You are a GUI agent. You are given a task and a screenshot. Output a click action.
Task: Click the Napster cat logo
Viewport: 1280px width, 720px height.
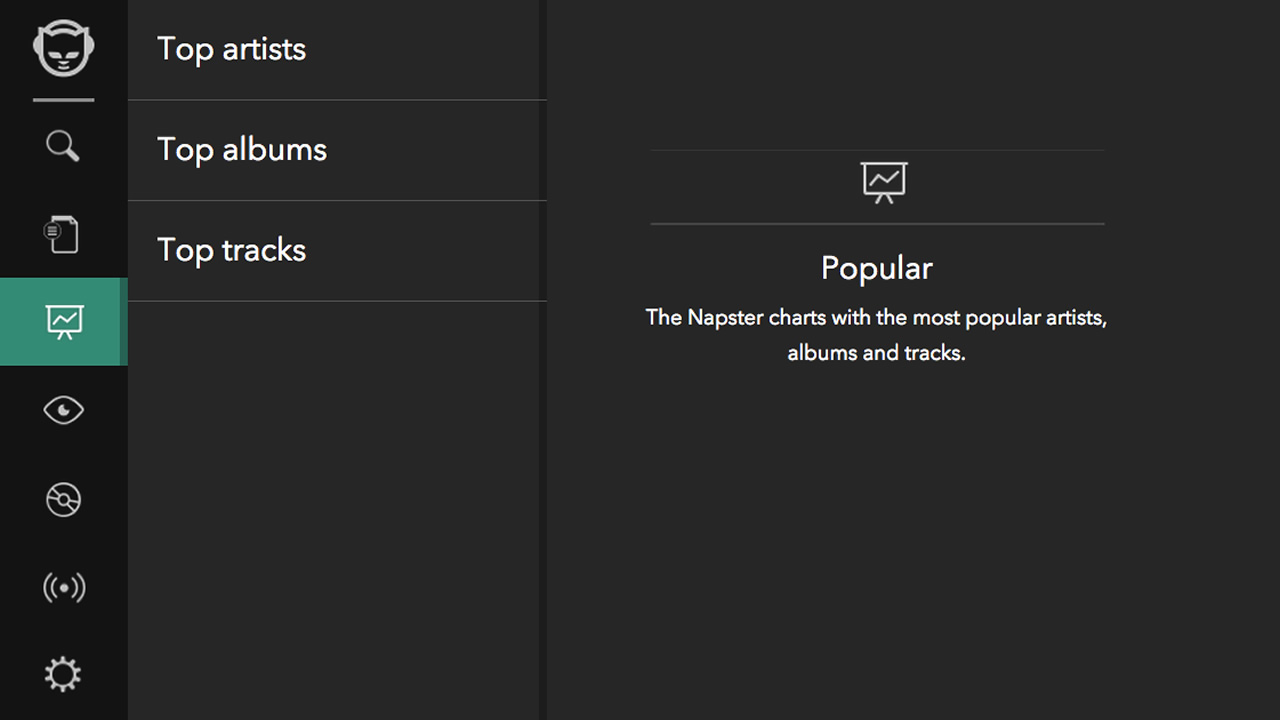[x=63, y=48]
